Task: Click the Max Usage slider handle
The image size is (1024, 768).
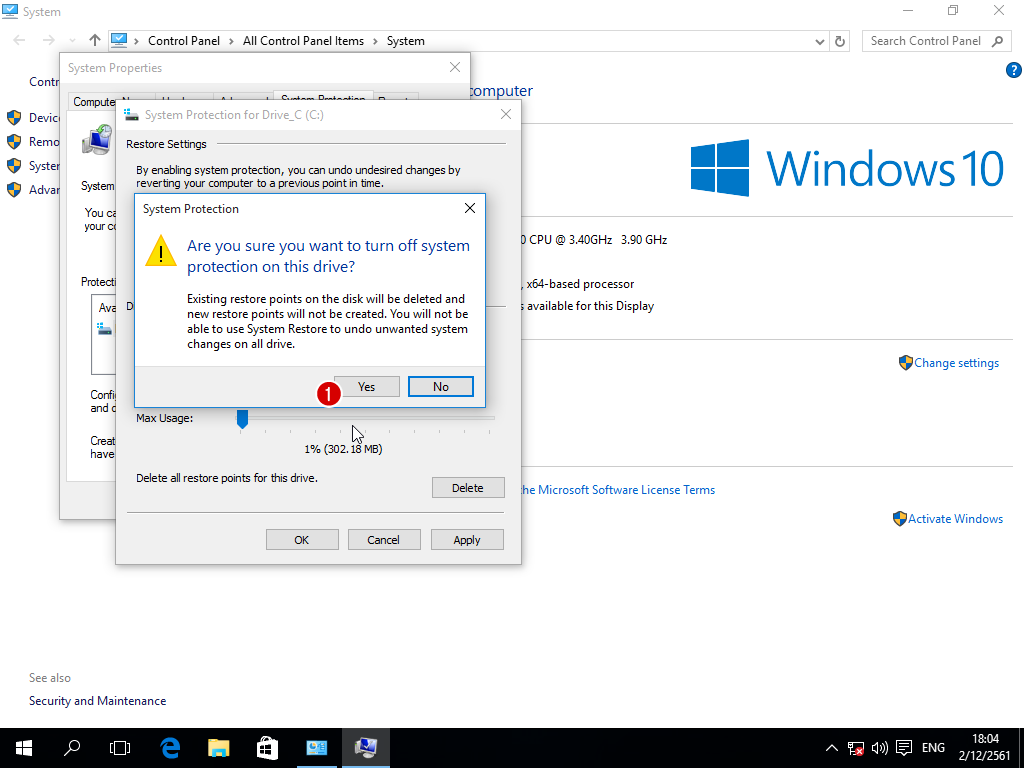Action: coord(242,418)
